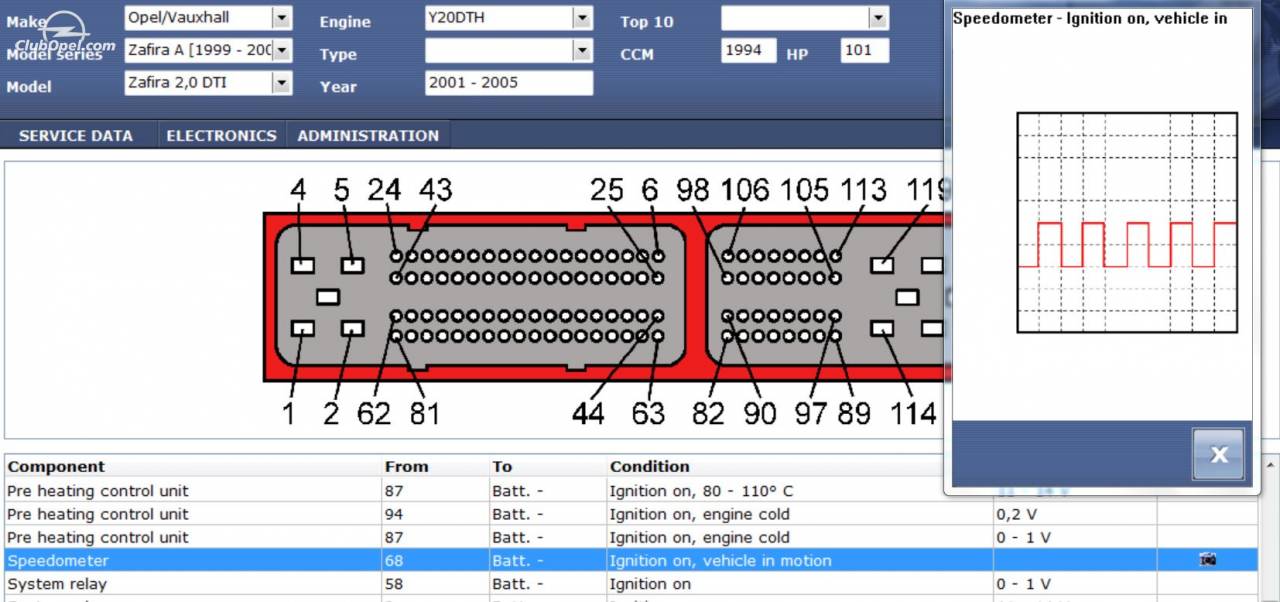Click pin label 90 on the connector diagram
The height and width of the screenshot is (602, 1280).
click(x=759, y=412)
